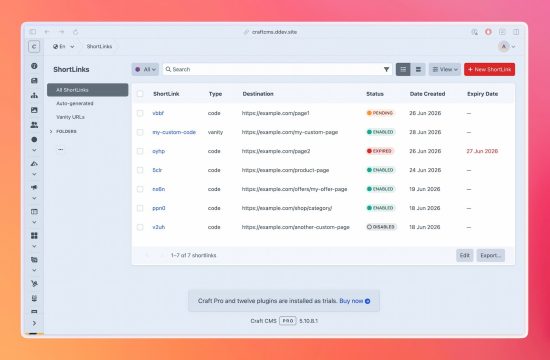Expand the chevron below the warning triangle icon
Screen dimensions: 550x360
pos(34,174)
